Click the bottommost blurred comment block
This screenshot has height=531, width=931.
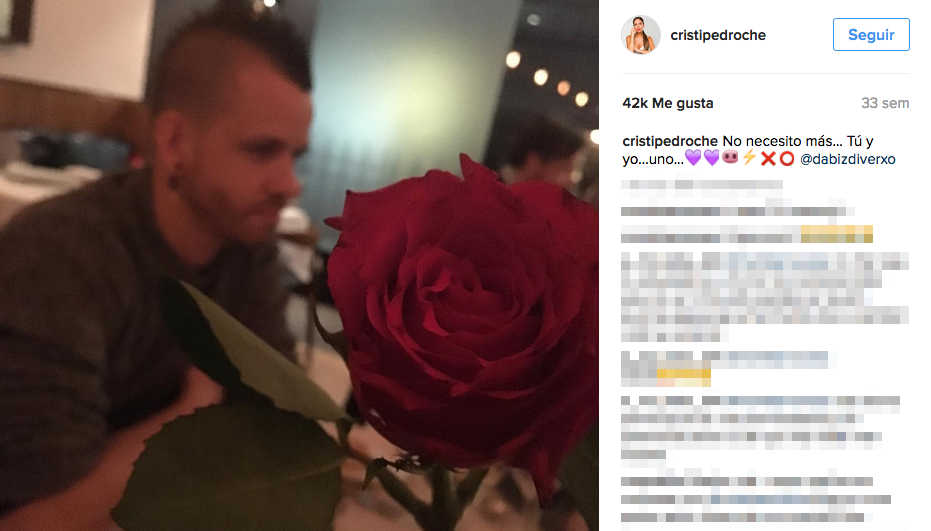756,499
